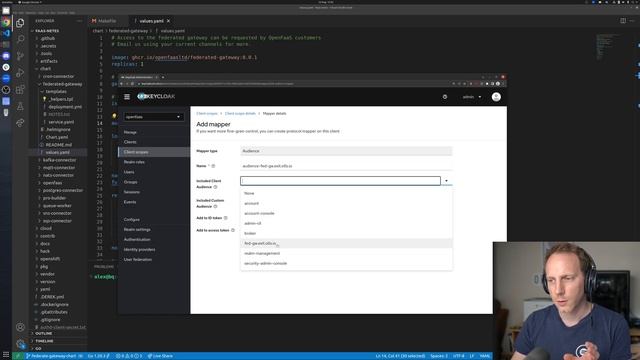Click the Client scope details breadcrumb link
Image resolution: width=640 pixels, height=360 pixels.
click(240, 113)
